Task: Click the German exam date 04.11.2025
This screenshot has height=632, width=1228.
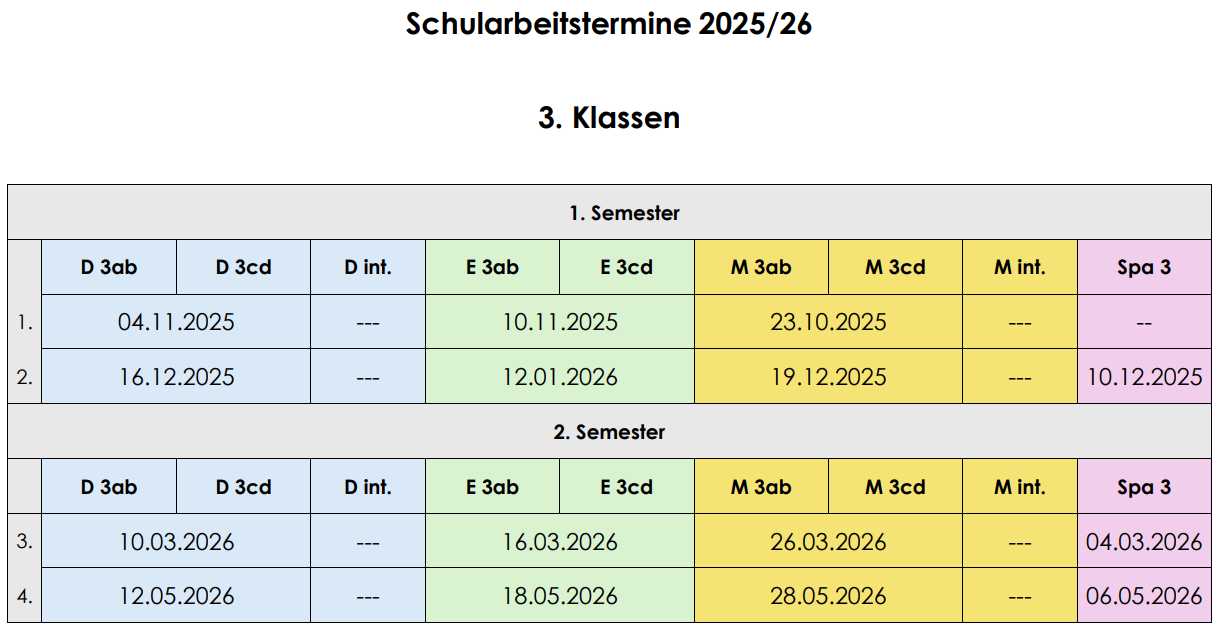Action: (176, 322)
